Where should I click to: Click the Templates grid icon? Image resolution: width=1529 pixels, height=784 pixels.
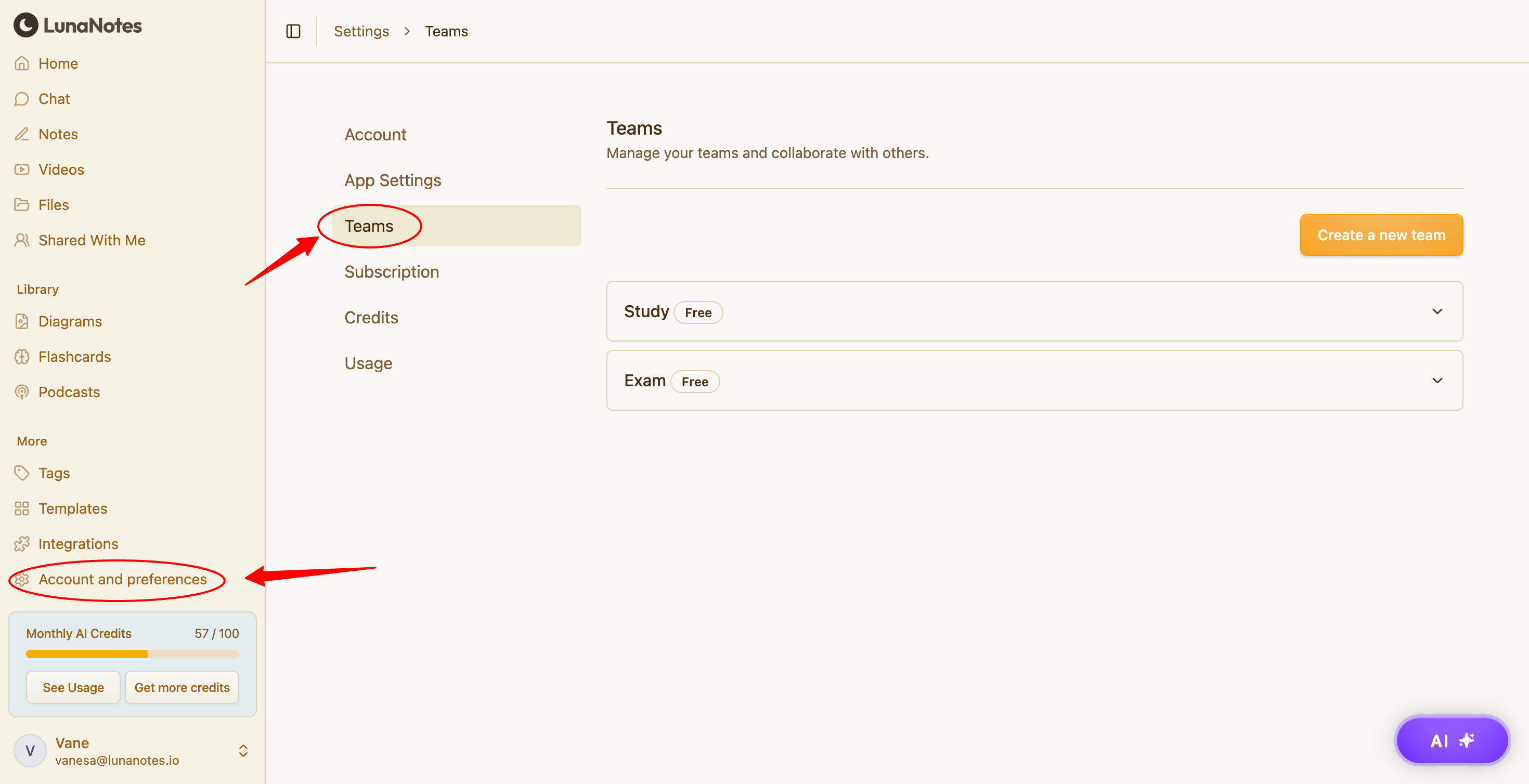22,508
